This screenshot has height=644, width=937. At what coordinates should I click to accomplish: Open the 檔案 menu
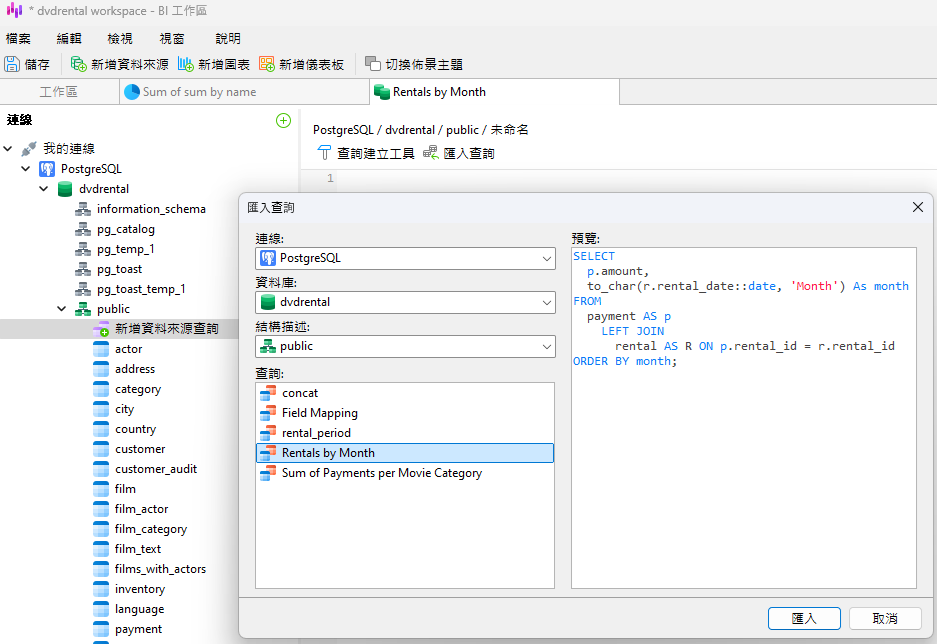click(18, 38)
